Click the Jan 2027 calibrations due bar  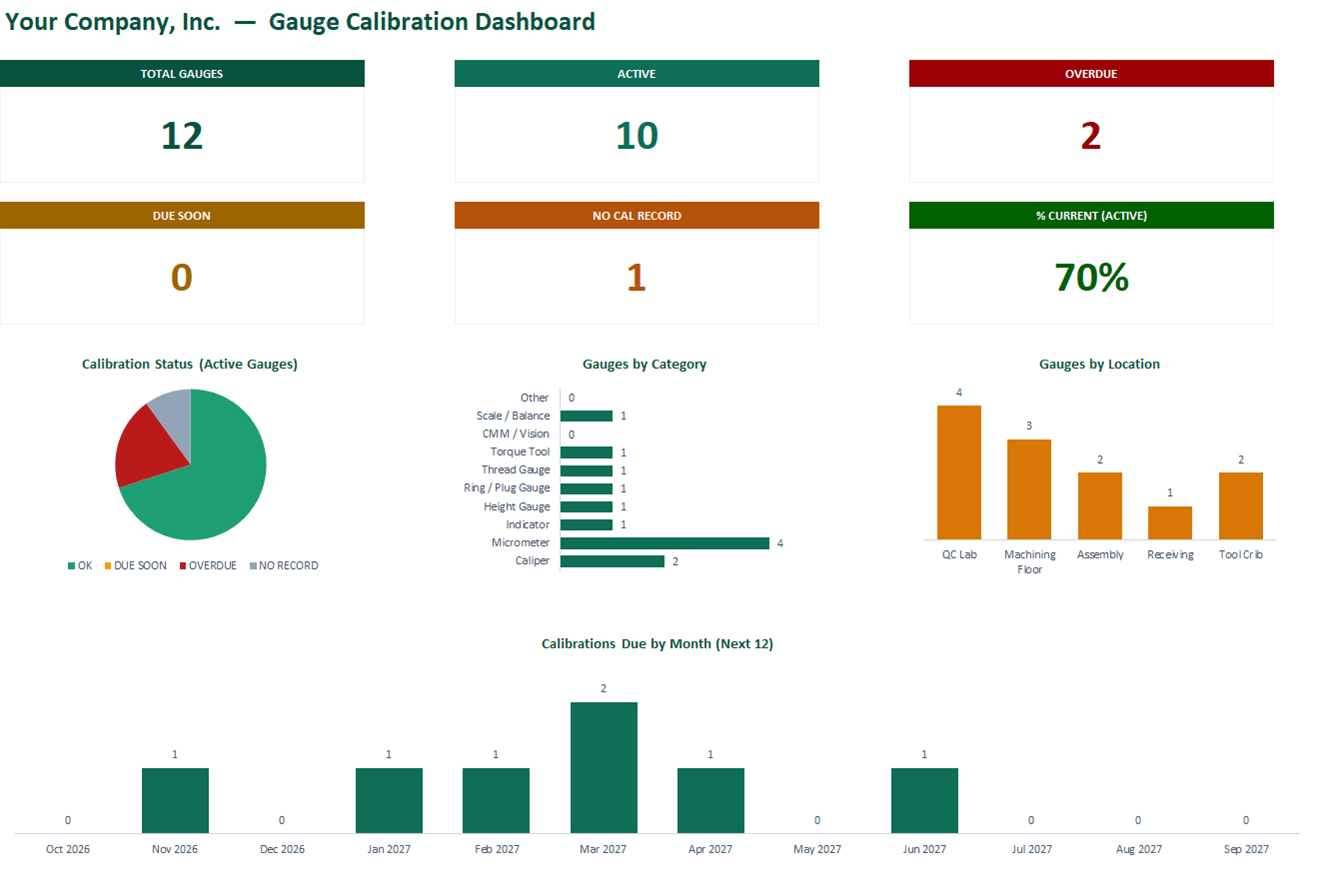(x=389, y=800)
